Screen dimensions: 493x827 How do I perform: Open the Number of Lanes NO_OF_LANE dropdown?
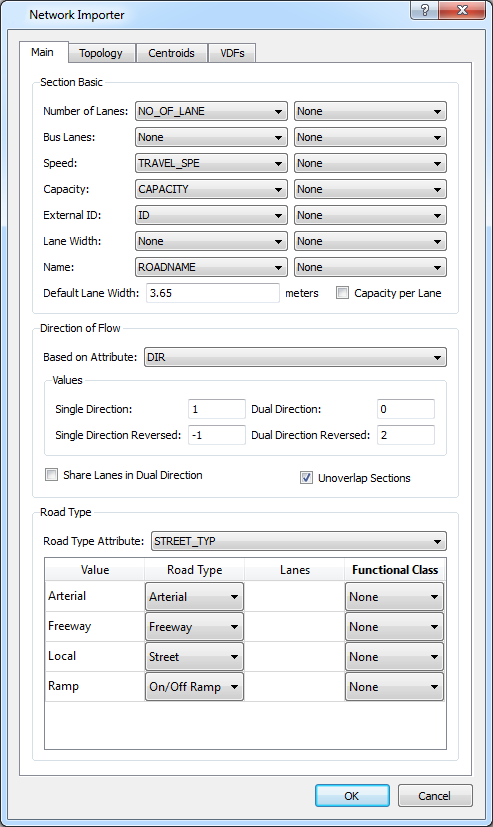[x=211, y=111]
